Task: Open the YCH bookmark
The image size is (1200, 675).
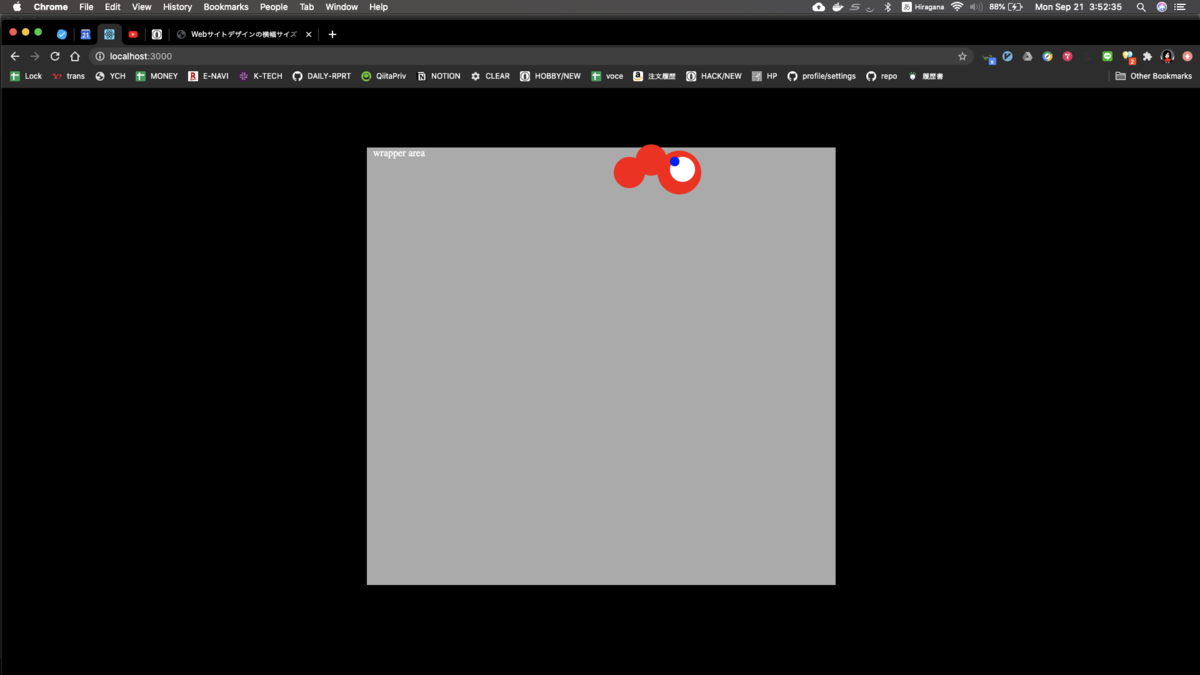Action: 110,76
